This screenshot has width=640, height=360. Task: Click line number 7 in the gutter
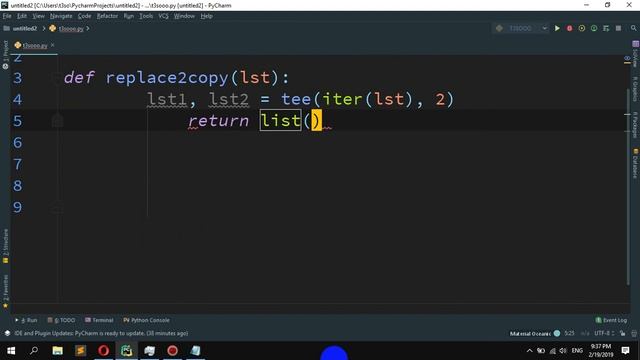(x=17, y=164)
